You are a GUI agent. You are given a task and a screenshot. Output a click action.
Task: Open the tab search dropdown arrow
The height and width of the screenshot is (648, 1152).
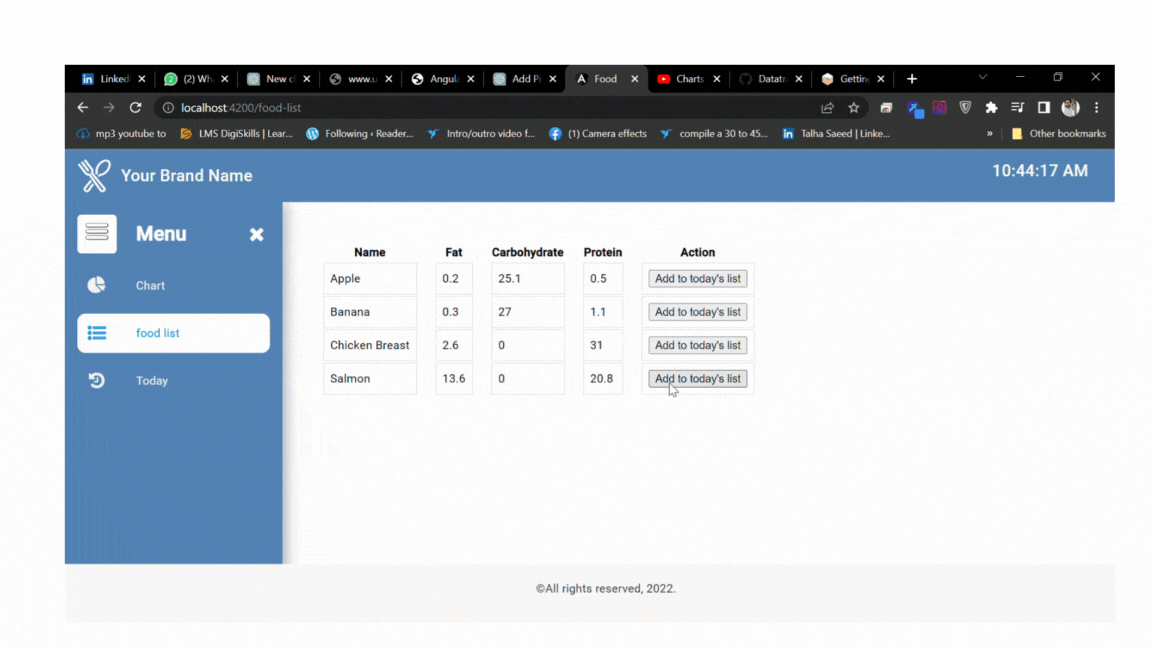(982, 78)
